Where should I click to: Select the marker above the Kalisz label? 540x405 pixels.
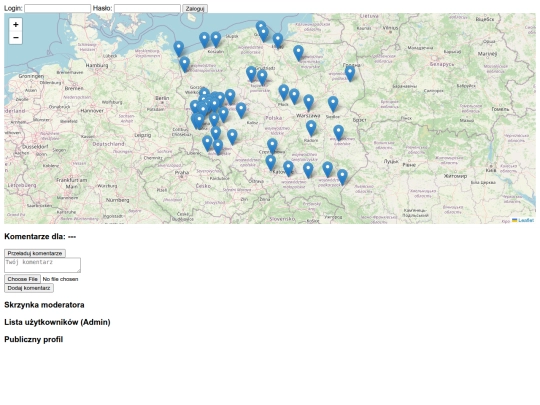(241, 111)
